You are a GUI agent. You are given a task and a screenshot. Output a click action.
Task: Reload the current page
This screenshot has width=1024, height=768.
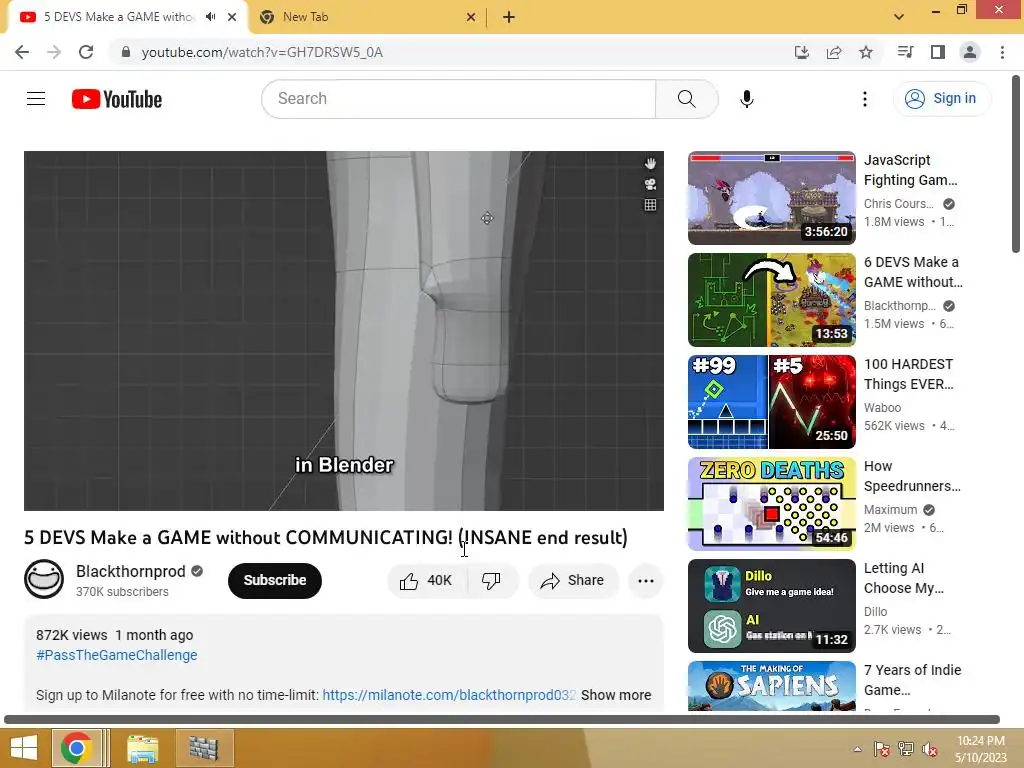(x=86, y=52)
